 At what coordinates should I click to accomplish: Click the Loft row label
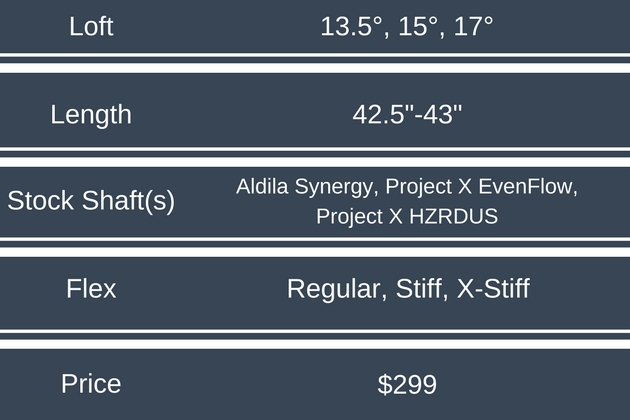(x=91, y=26)
